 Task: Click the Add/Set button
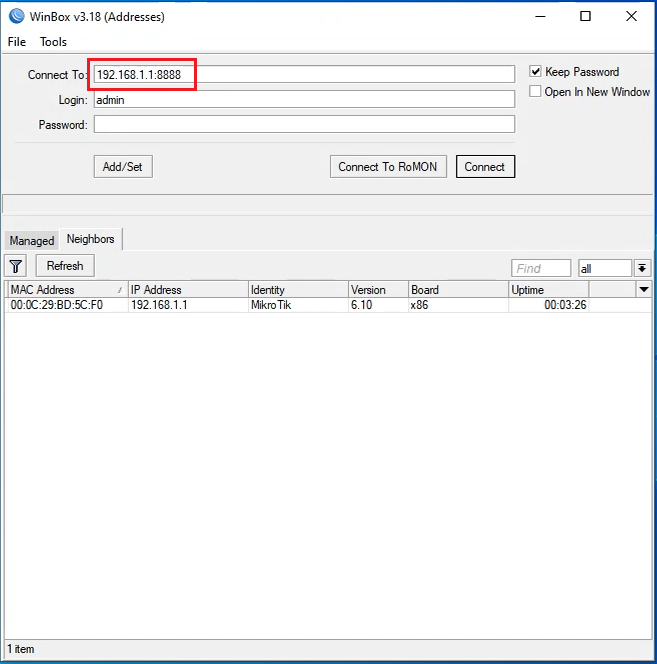point(123,166)
